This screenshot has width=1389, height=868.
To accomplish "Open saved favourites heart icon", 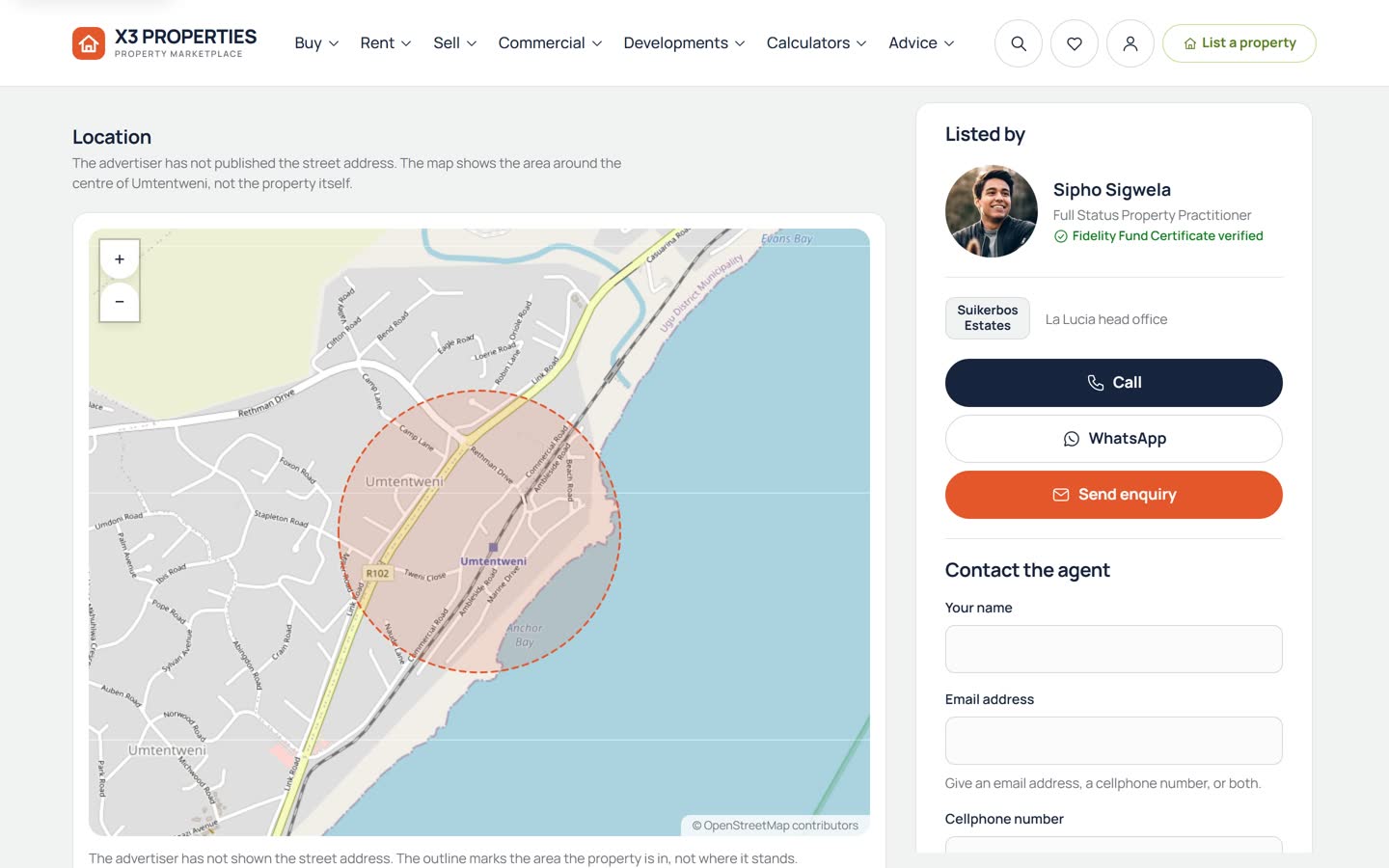I will 1075,43.
